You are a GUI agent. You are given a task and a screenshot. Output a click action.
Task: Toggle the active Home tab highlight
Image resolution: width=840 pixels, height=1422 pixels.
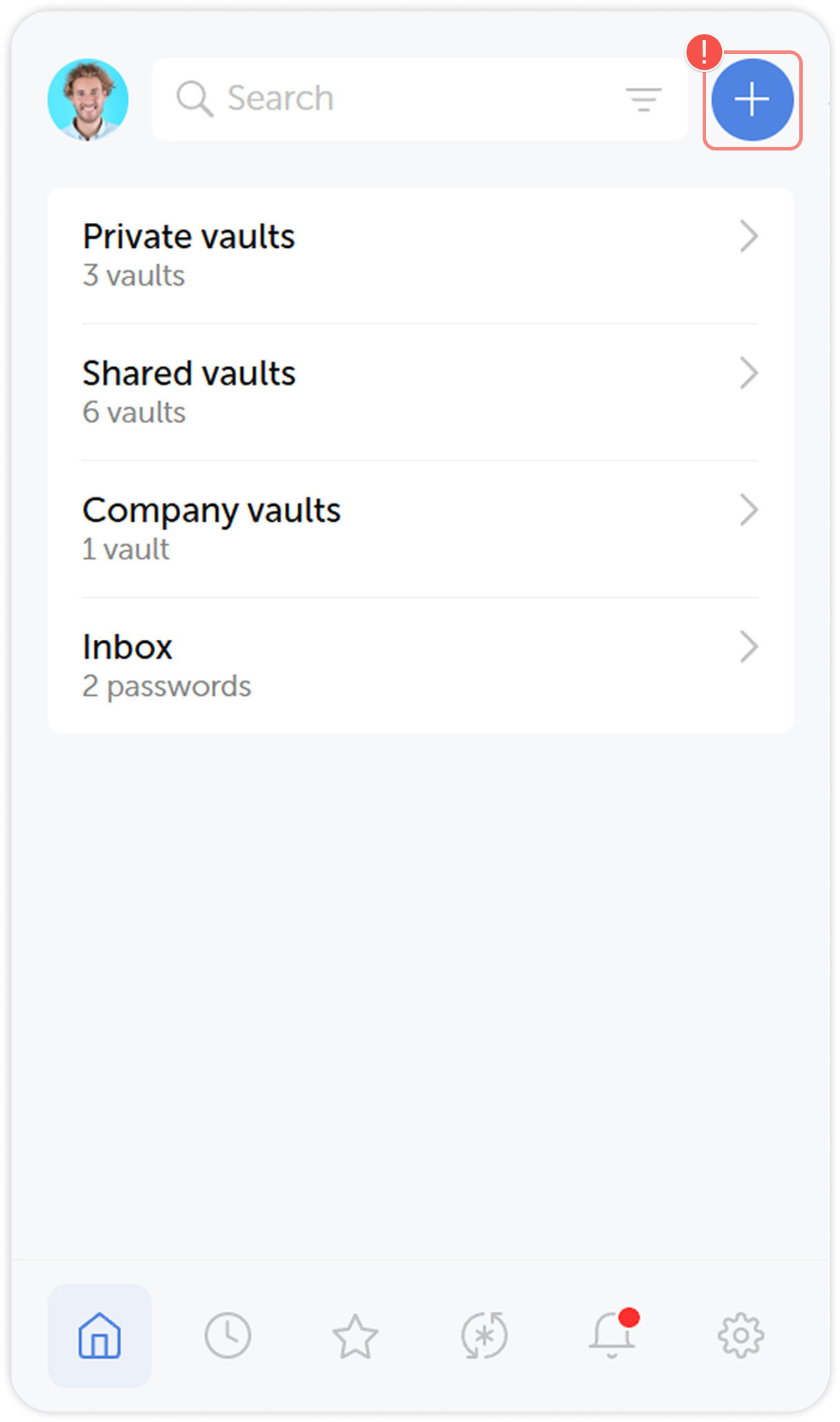(99, 1334)
